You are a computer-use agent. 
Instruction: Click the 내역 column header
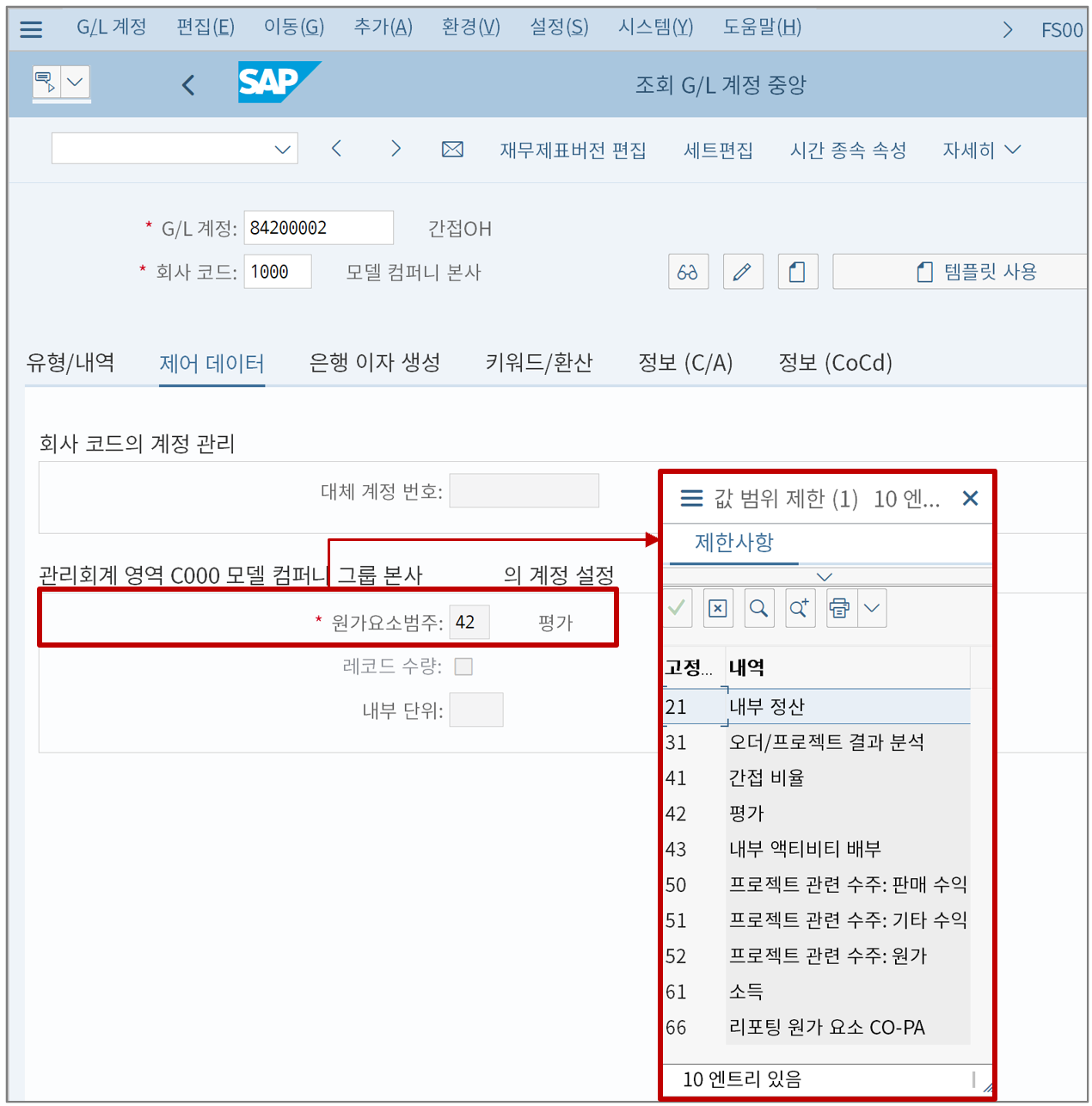tap(848, 667)
